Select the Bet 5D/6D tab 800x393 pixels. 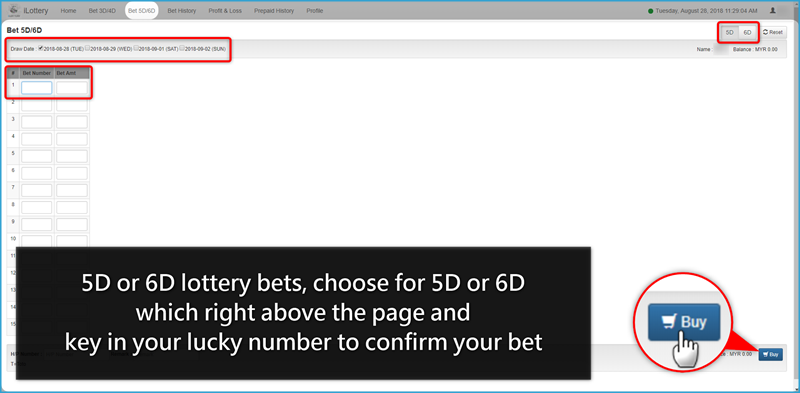pyautogui.click(x=141, y=11)
